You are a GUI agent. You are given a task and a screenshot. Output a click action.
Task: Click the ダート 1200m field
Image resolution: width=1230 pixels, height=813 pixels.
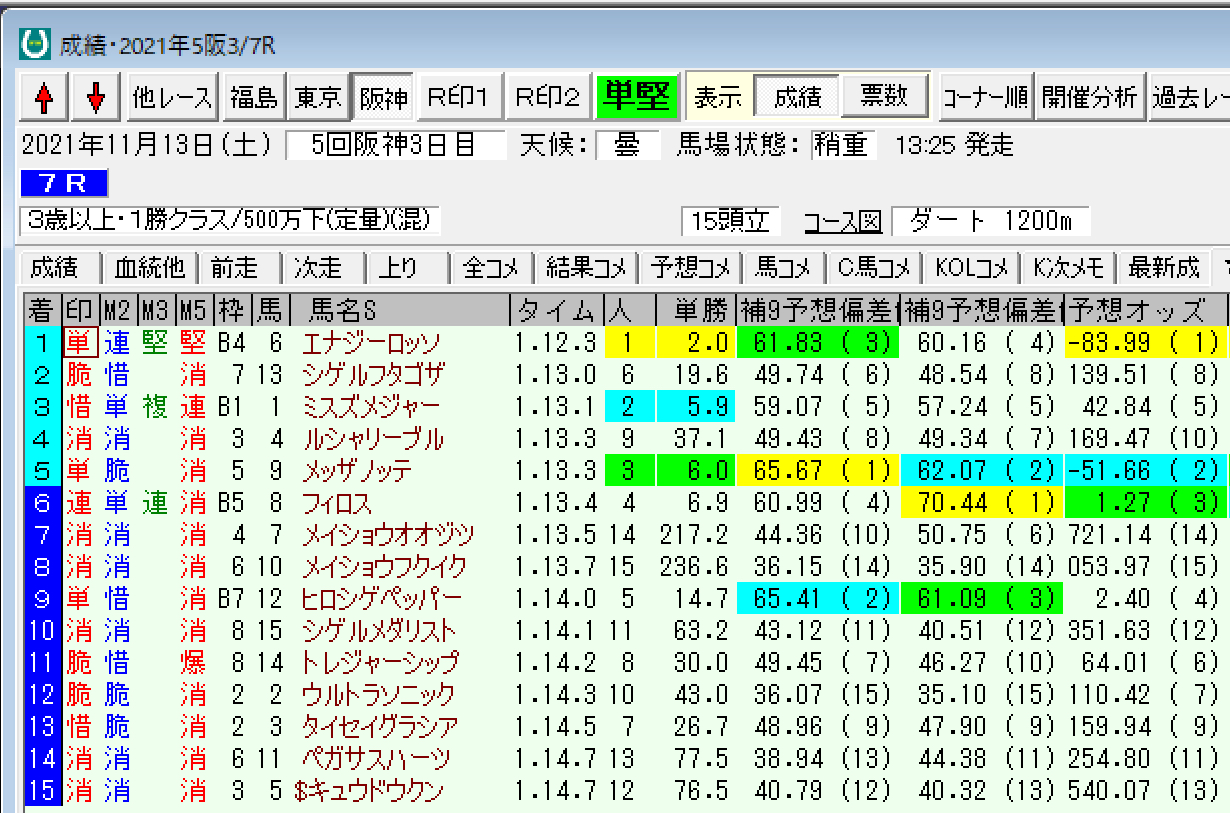[x=990, y=221]
